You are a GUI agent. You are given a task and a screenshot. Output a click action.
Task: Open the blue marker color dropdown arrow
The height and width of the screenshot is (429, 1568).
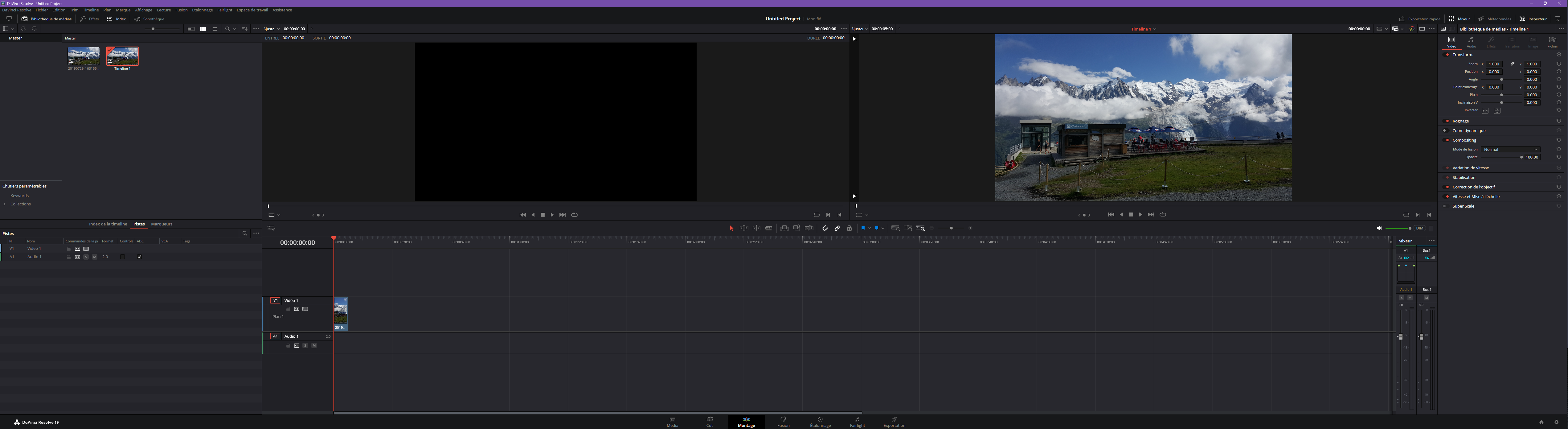tap(882, 229)
